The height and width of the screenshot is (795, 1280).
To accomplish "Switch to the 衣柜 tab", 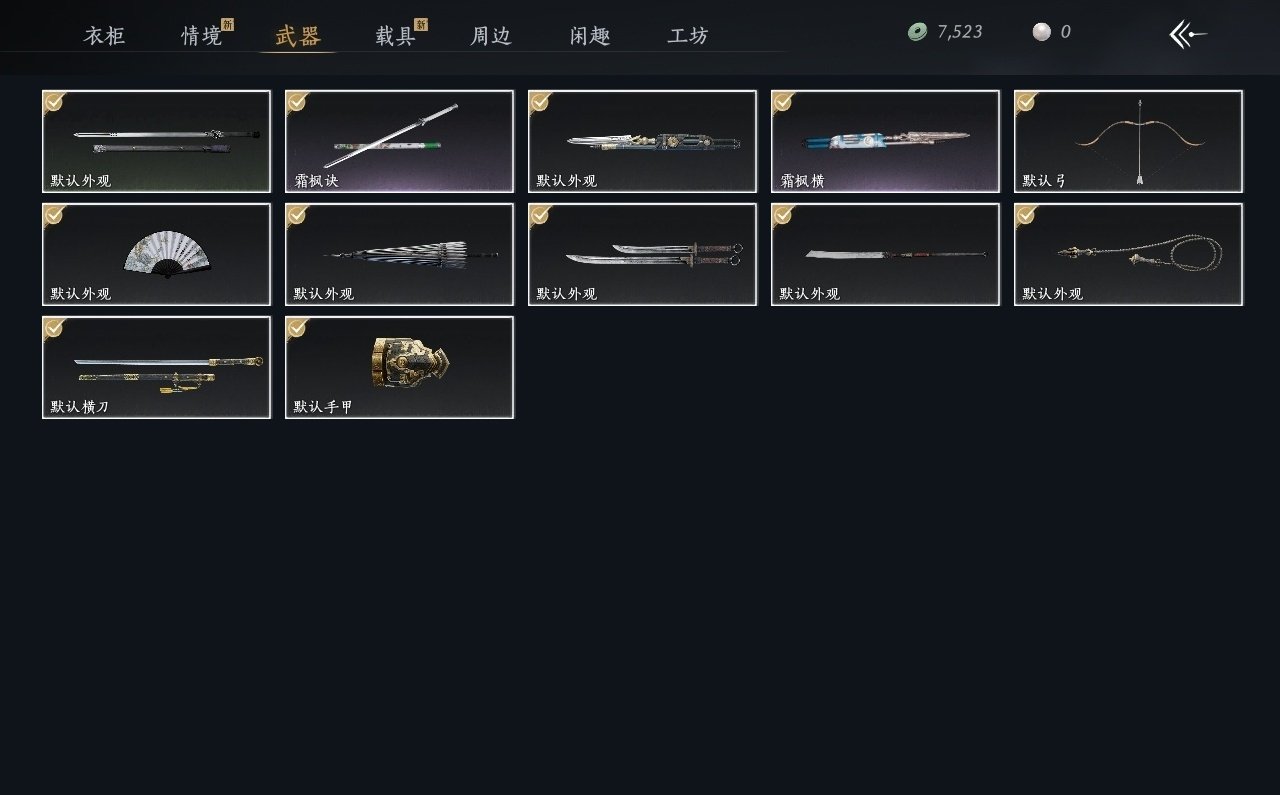I will pyautogui.click(x=104, y=36).
